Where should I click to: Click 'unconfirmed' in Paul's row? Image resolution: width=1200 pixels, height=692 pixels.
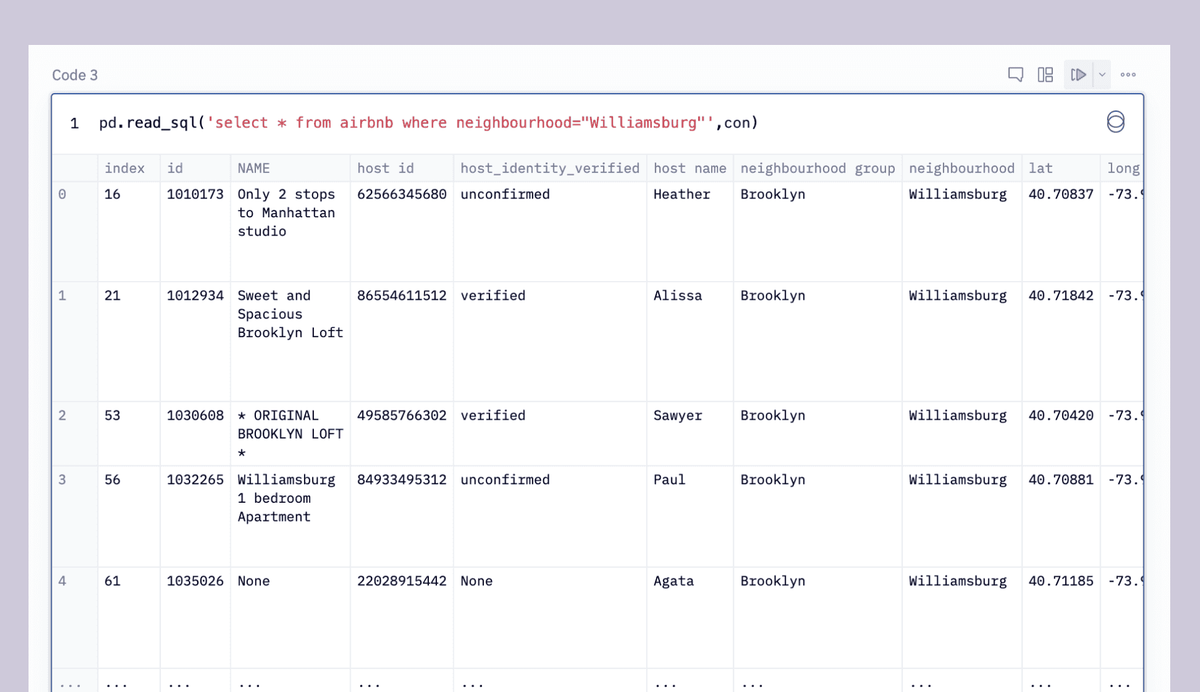505,479
